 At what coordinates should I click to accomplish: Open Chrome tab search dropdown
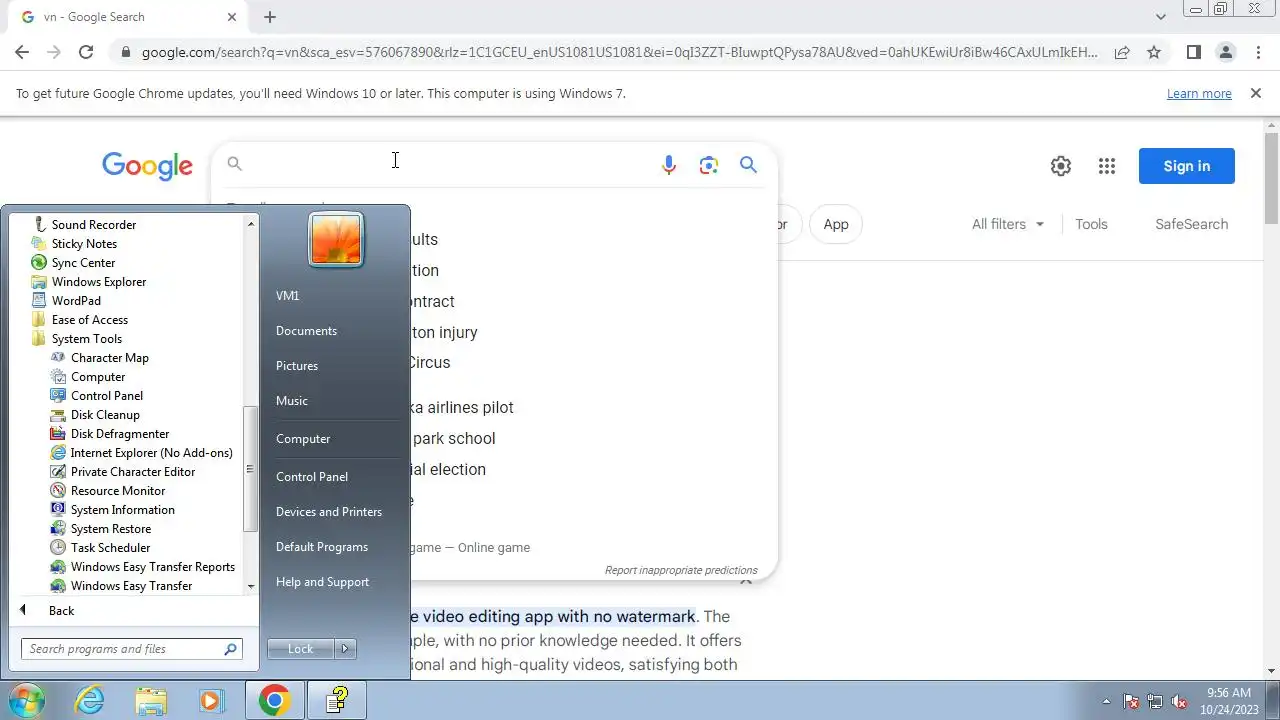tap(1161, 17)
